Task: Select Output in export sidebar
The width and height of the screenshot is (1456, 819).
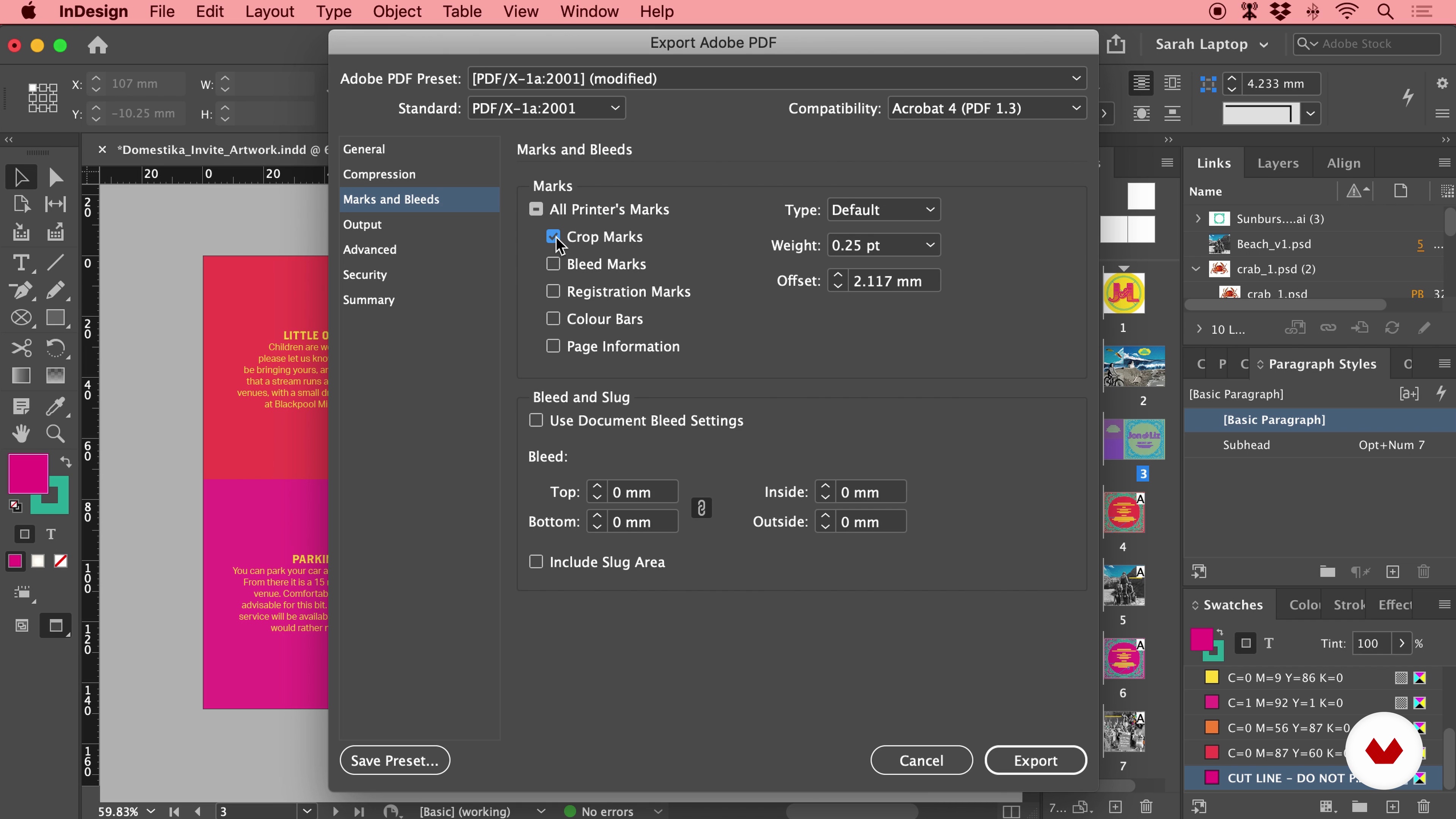Action: coord(362,224)
